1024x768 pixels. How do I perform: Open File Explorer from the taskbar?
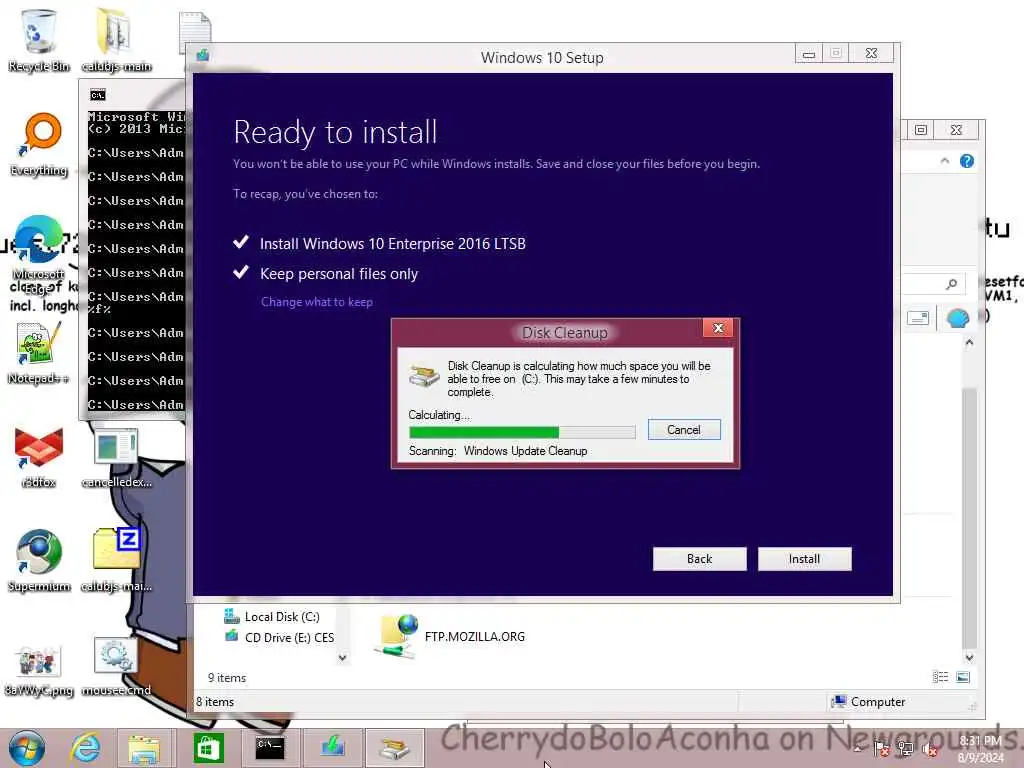click(144, 748)
